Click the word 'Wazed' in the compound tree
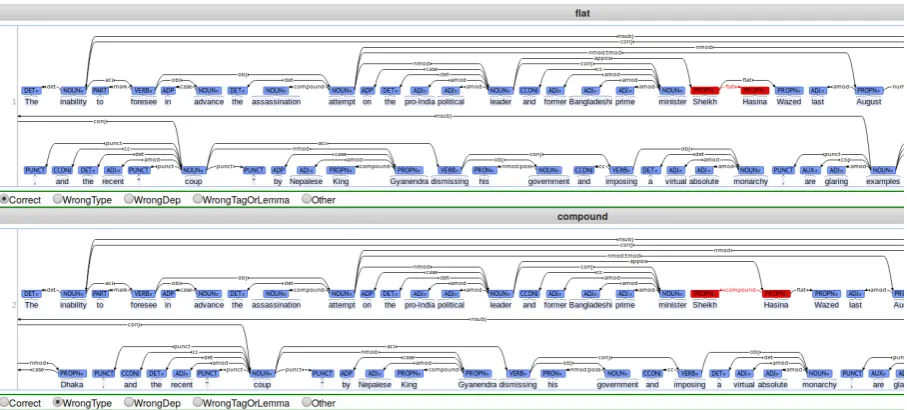The height and width of the screenshot is (410, 907). (x=827, y=304)
